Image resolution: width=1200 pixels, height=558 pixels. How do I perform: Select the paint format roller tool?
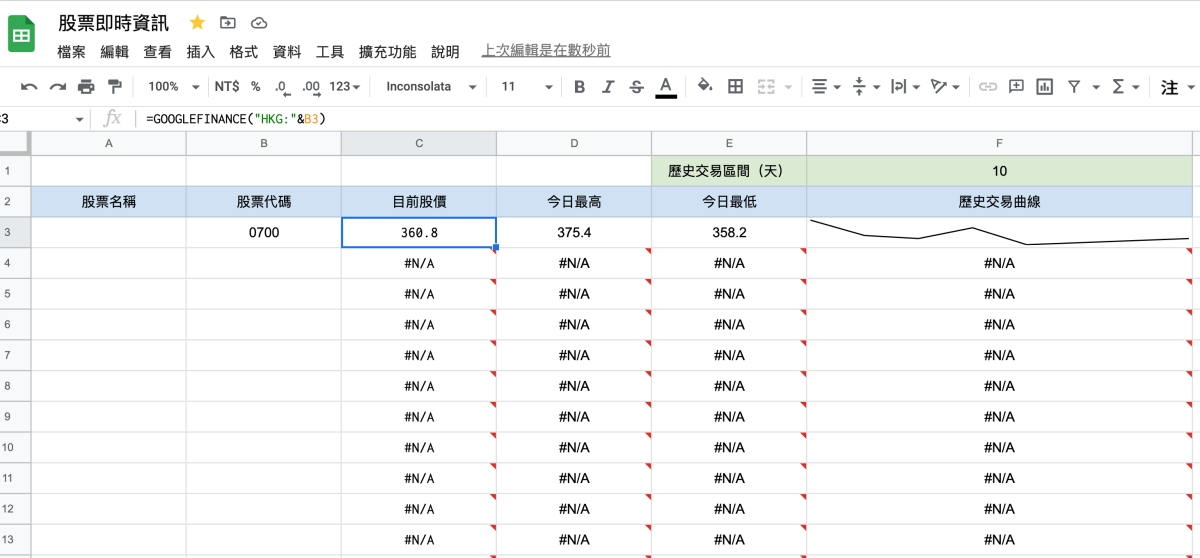tap(114, 87)
